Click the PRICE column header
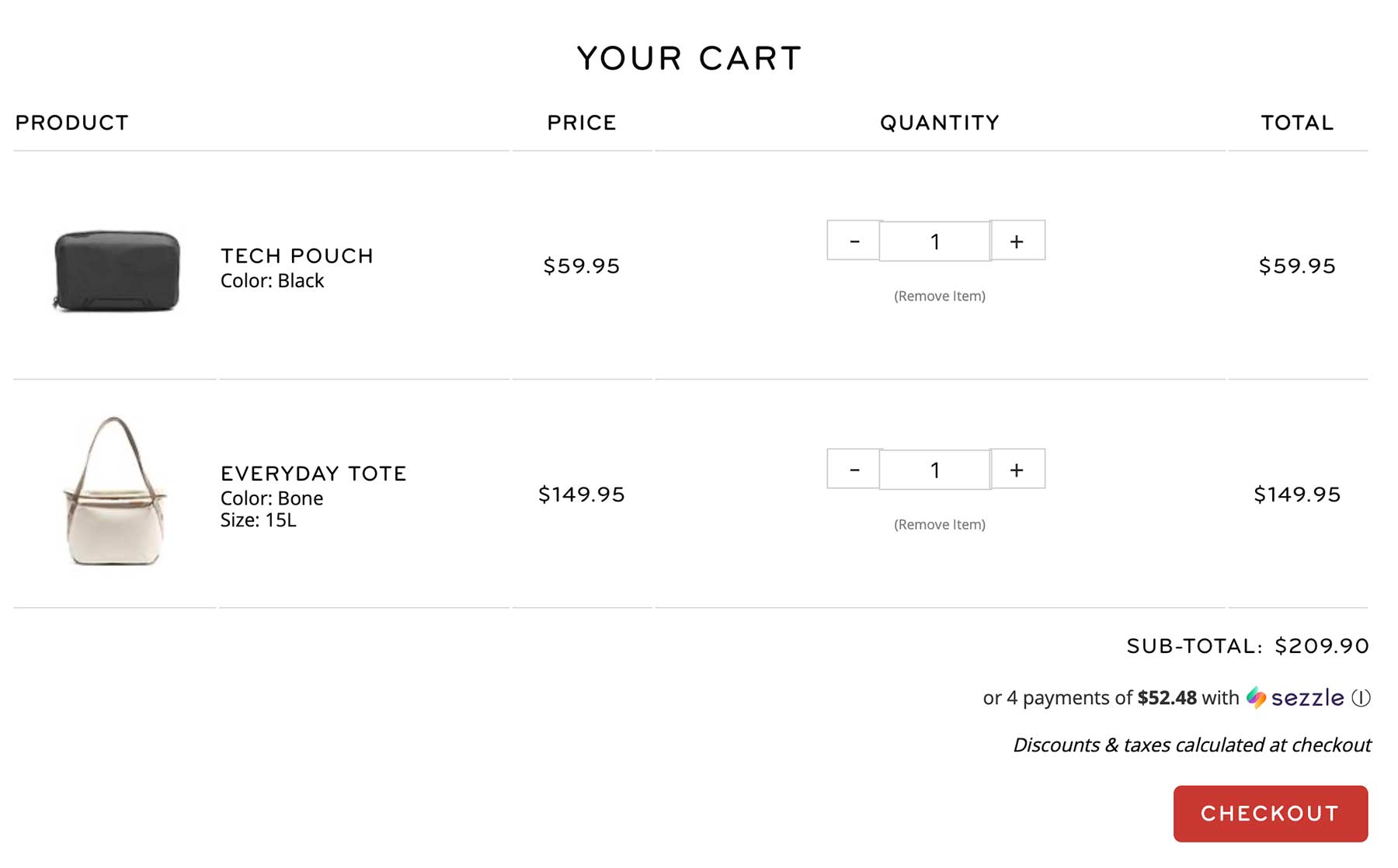 [x=581, y=122]
